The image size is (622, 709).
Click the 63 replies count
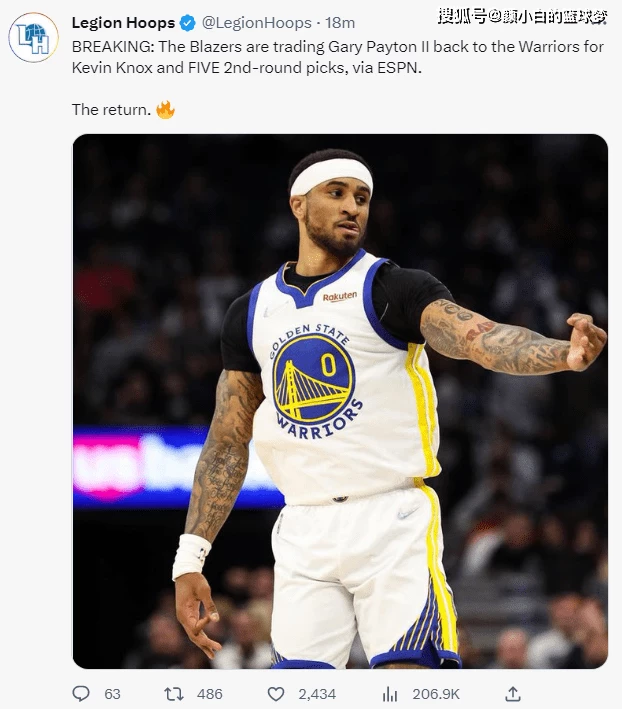[113, 694]
